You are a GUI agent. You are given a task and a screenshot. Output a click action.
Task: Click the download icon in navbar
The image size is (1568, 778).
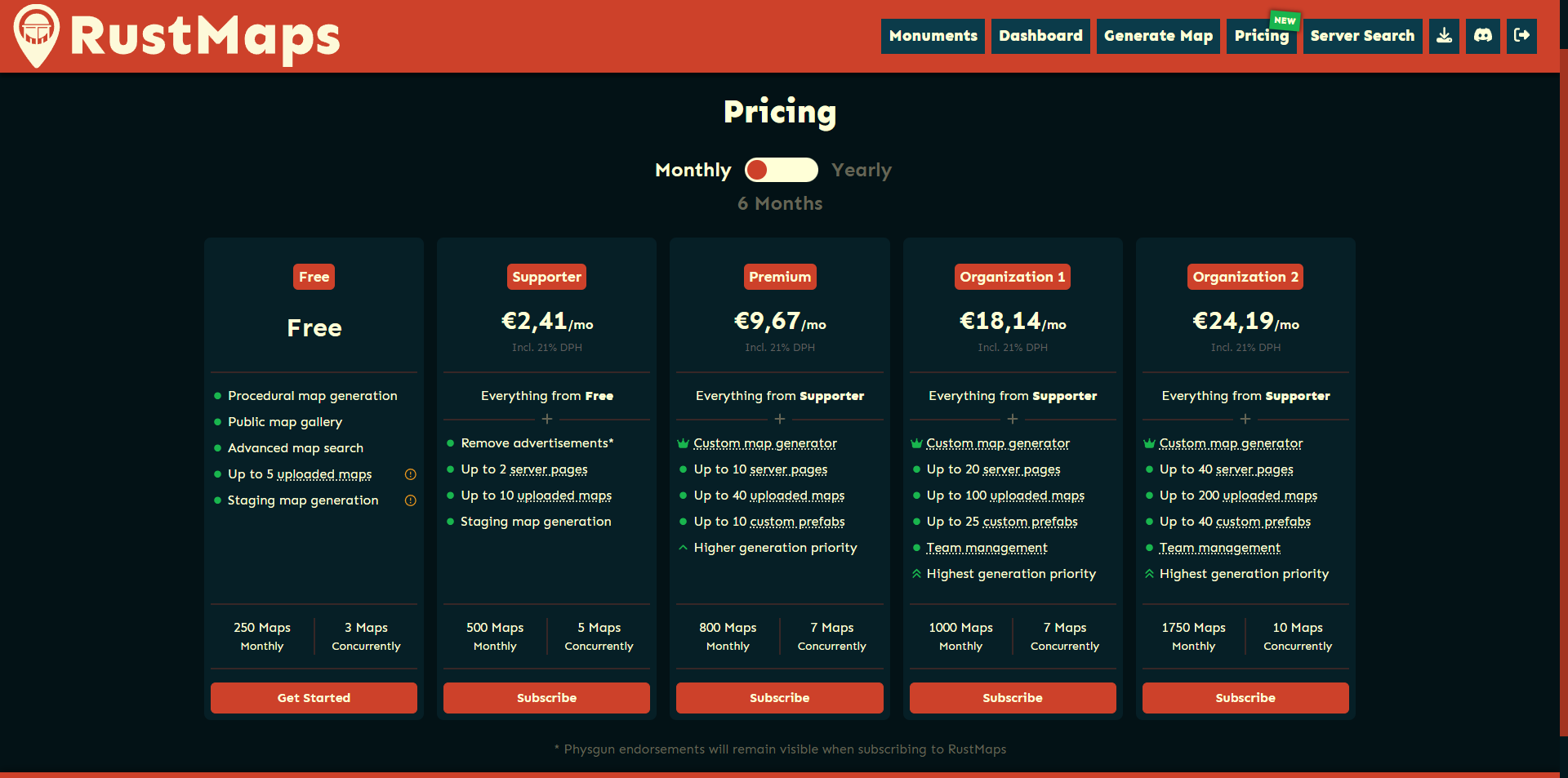pyautogui.click(x=1444, y=36)
